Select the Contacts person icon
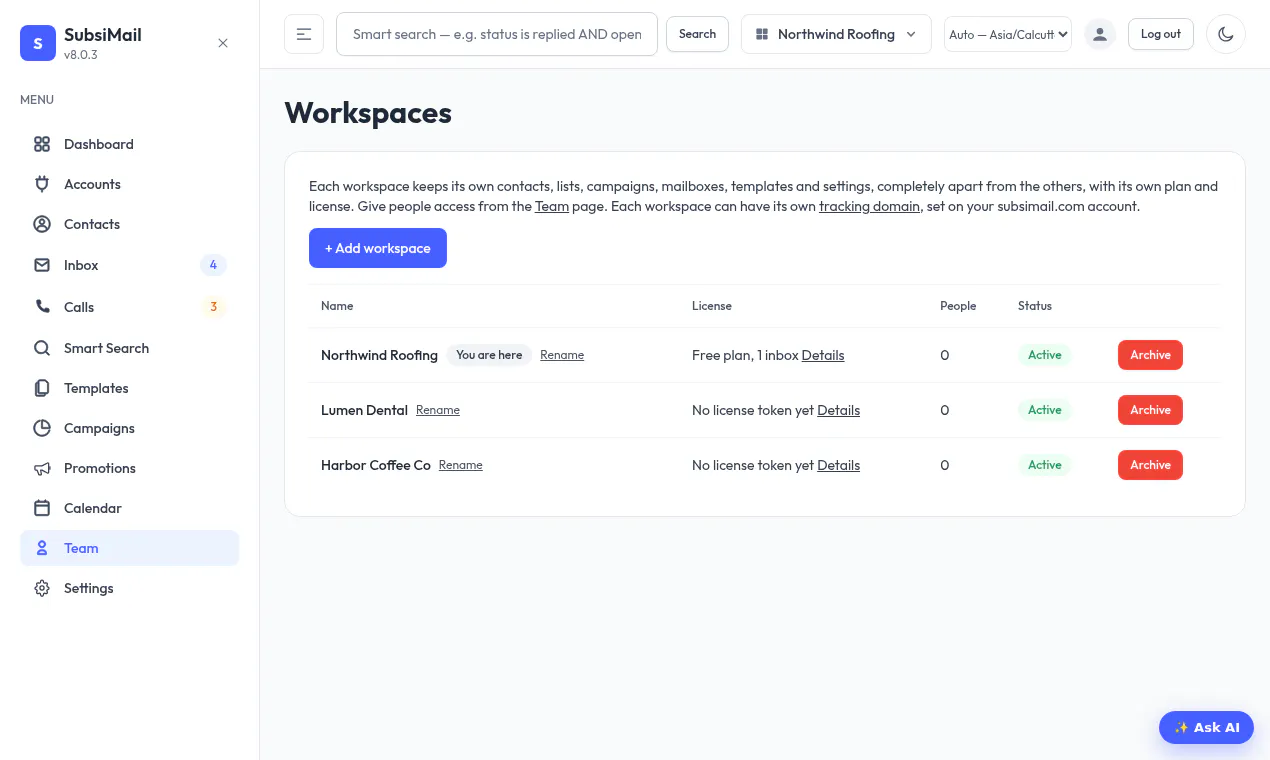 click(x=42, y=224)
